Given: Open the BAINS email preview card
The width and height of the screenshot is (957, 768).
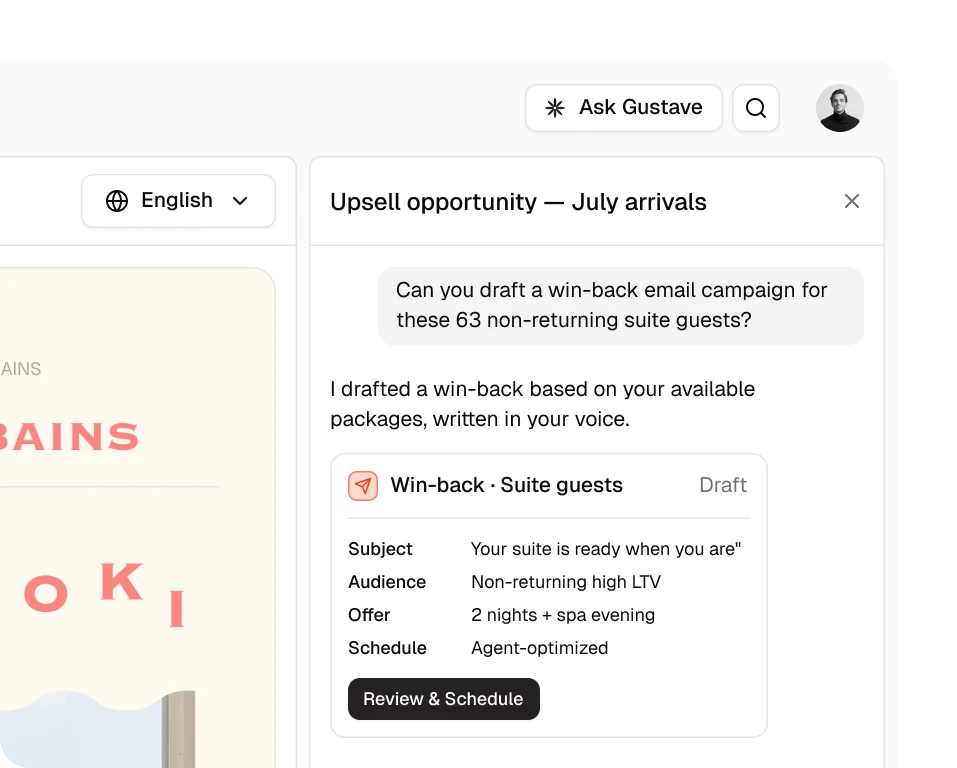Looking at the screenshot, I should point(137,518).
